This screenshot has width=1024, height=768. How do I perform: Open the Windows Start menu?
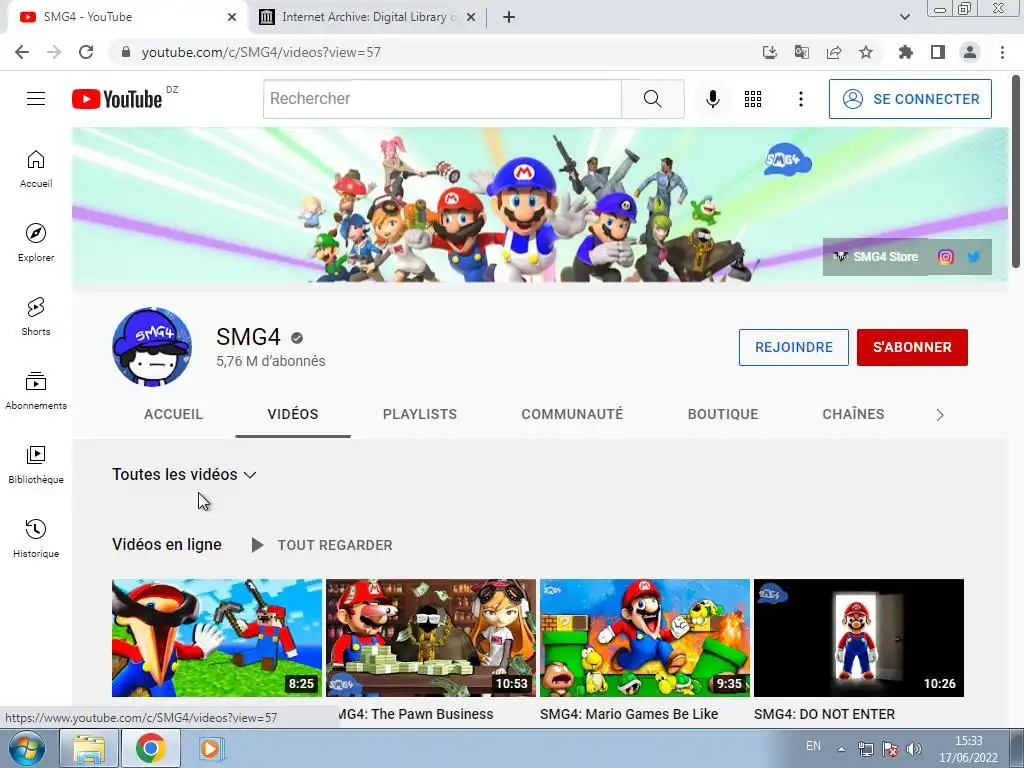[x=26, y=748]
